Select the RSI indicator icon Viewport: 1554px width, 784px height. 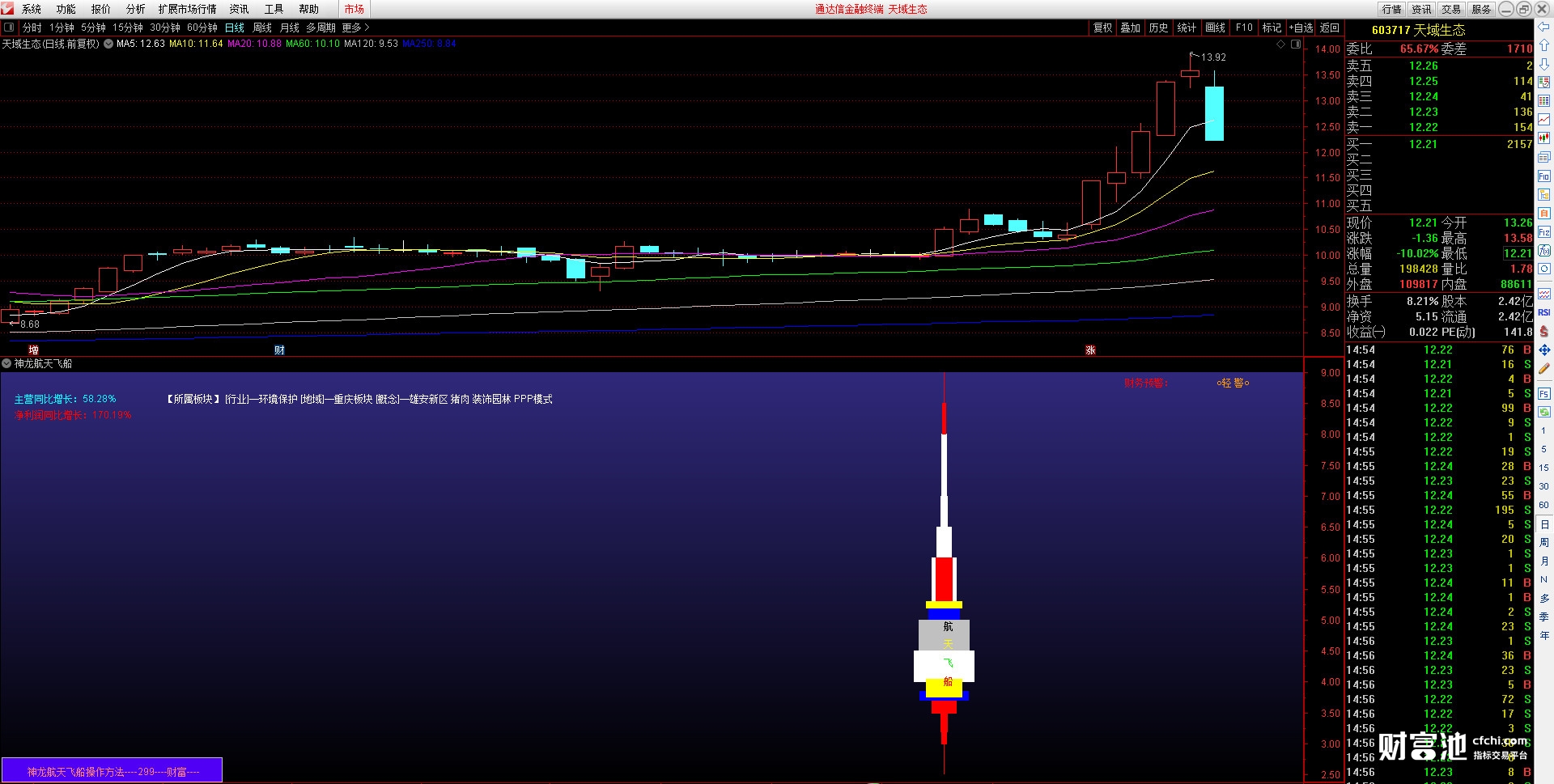(x=1544, y=312)
